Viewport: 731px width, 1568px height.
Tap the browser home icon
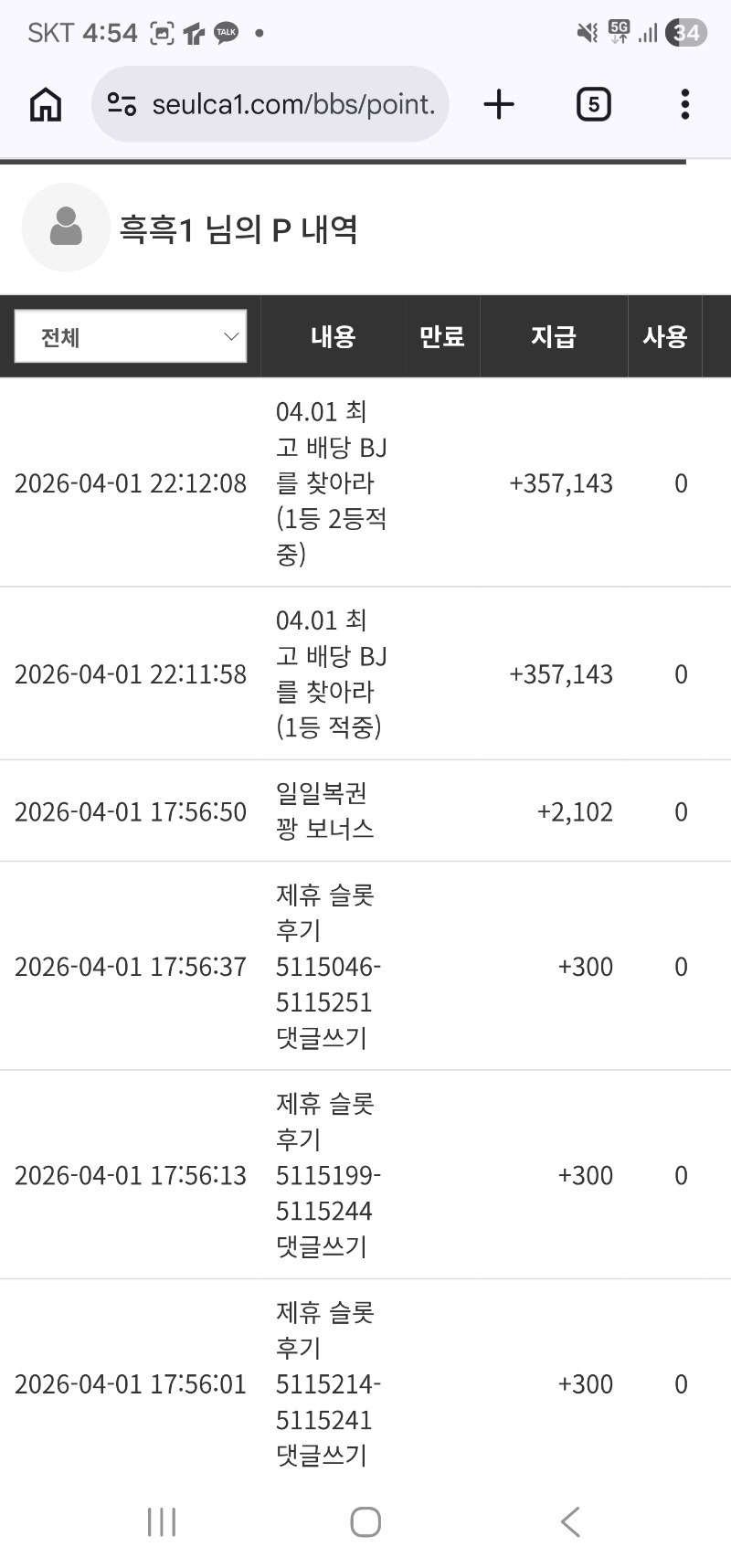46,104
